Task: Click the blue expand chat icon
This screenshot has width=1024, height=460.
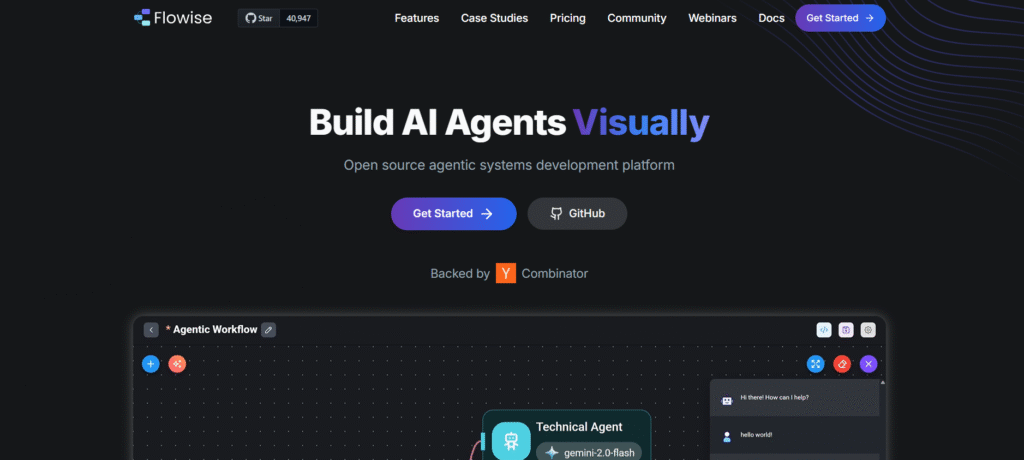Action: 816,364
